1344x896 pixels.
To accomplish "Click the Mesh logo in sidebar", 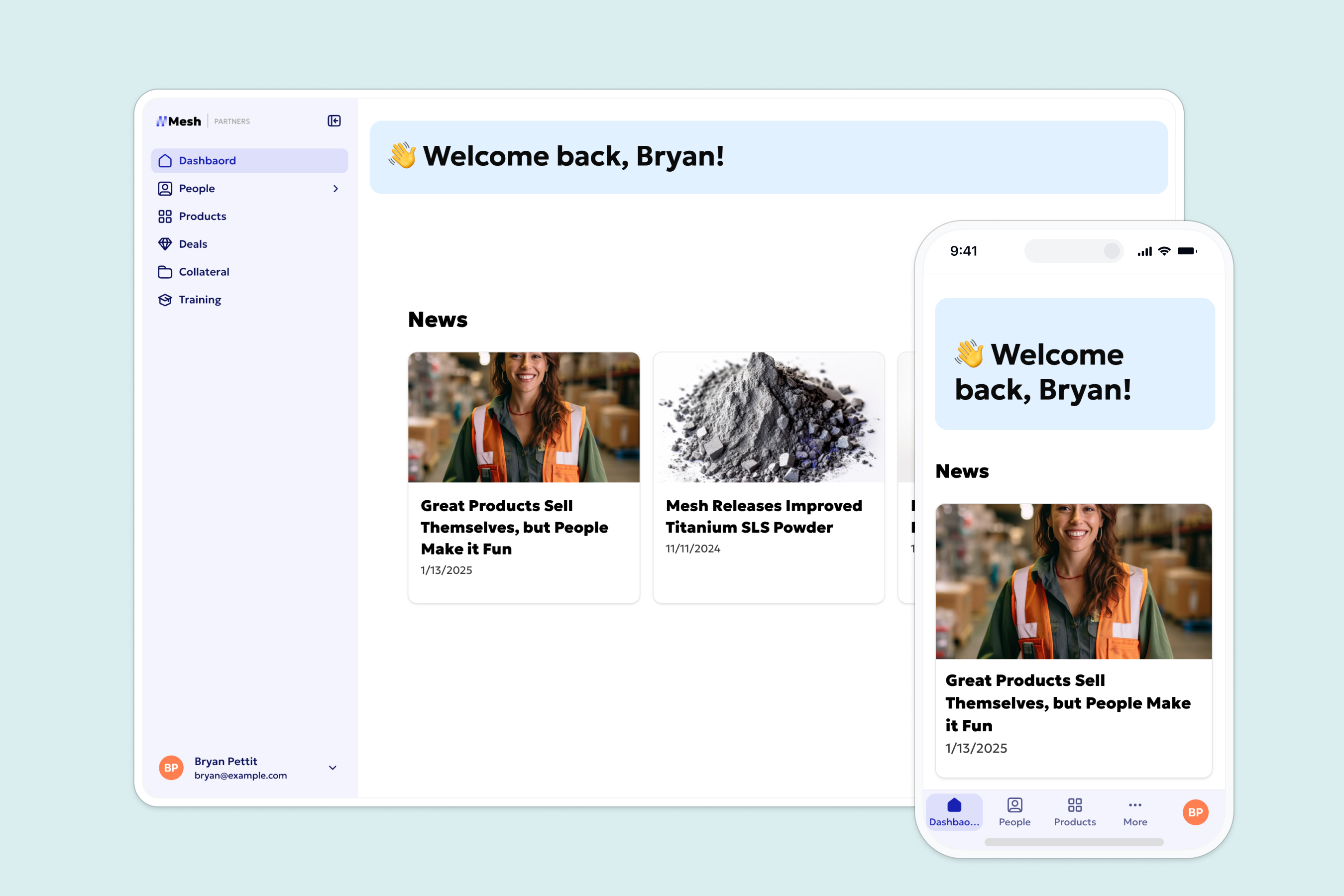I will point(179,121).
